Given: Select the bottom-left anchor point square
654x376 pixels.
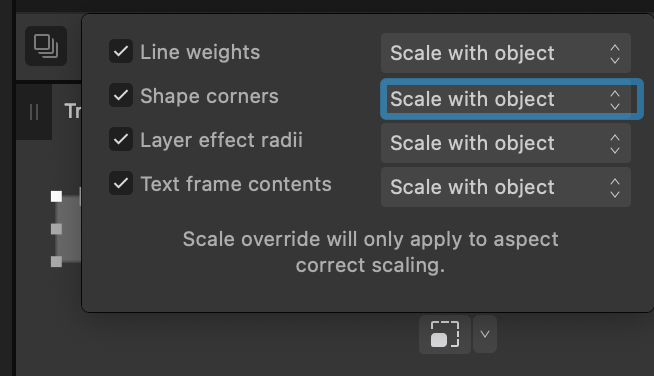Looking at the screenshot, I should click(56, 261).
